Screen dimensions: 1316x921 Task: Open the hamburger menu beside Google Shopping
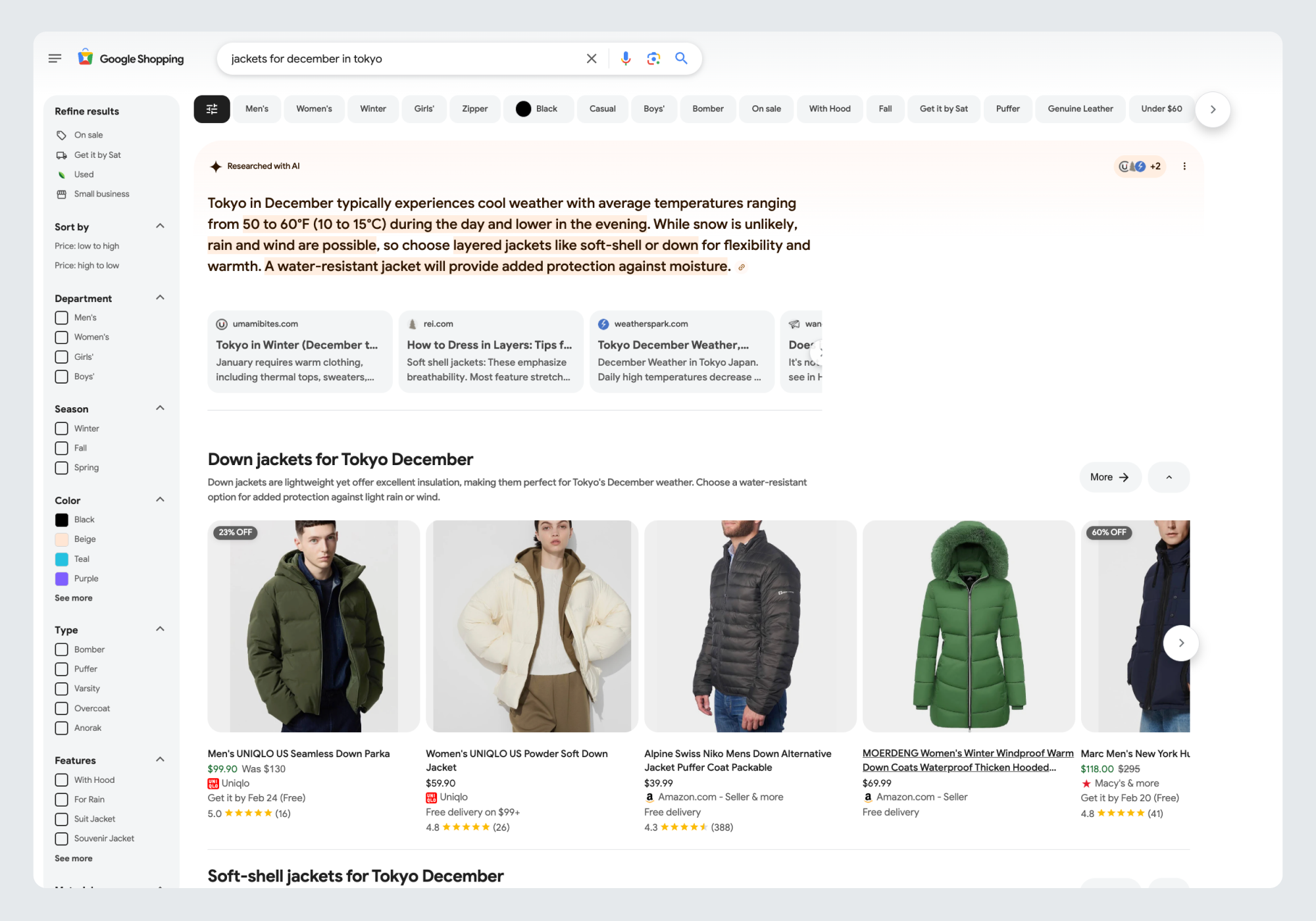point(55,59)
